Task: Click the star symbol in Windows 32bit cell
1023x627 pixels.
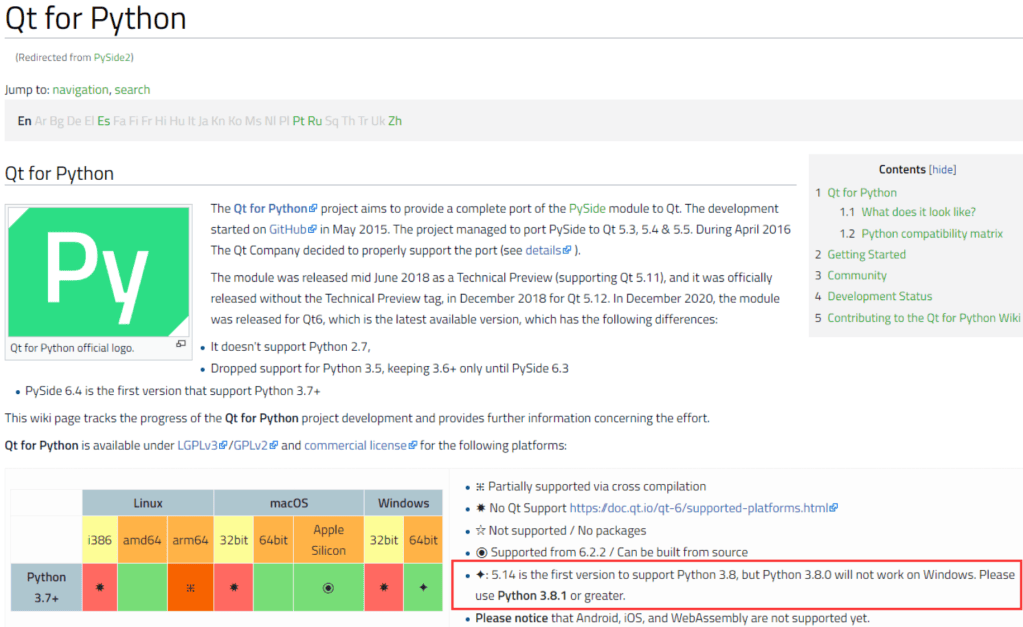Action: [384, 587]
